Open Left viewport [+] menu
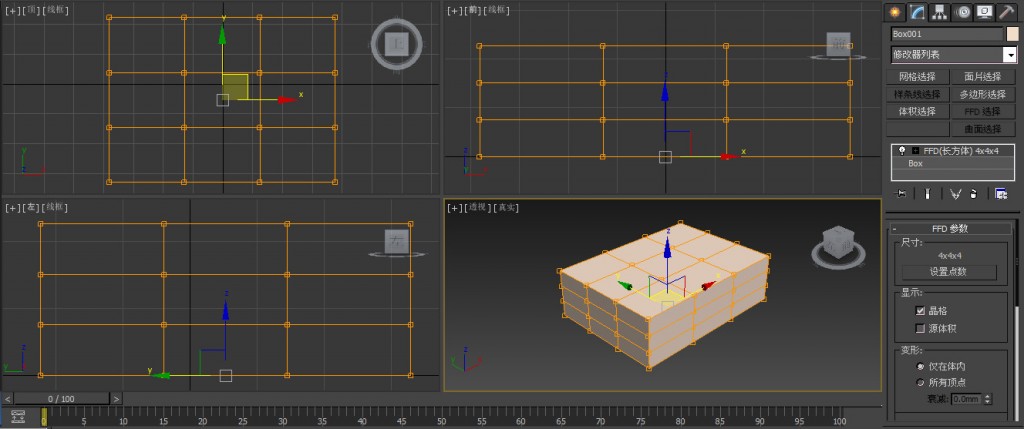The width and height of the screenshot is (1024, 429). coord(12,207)
